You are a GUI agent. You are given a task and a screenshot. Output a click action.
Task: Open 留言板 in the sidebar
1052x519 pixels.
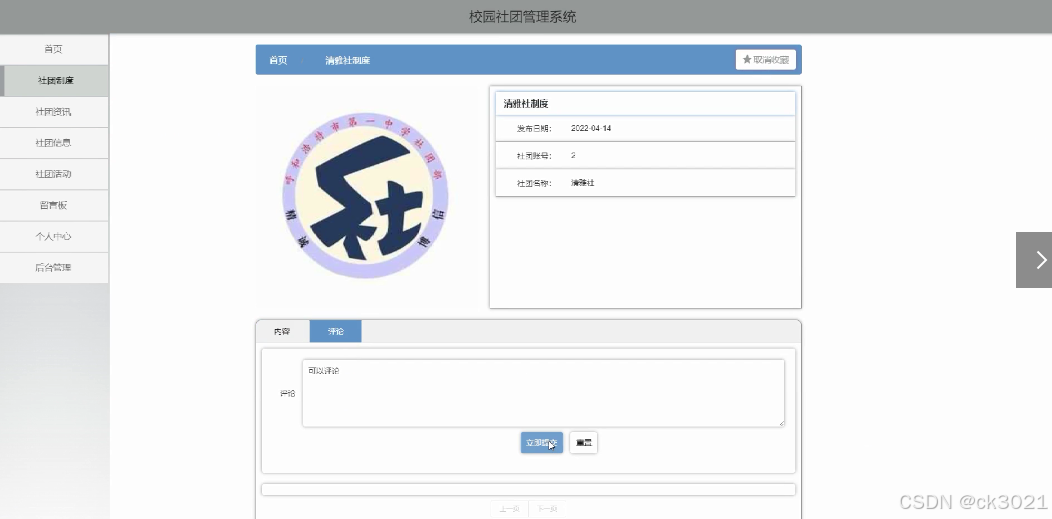[54, 205]
